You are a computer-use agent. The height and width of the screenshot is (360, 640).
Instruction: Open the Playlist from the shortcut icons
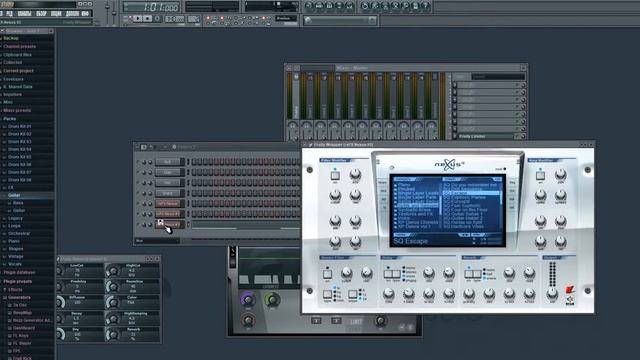point(309,5)
